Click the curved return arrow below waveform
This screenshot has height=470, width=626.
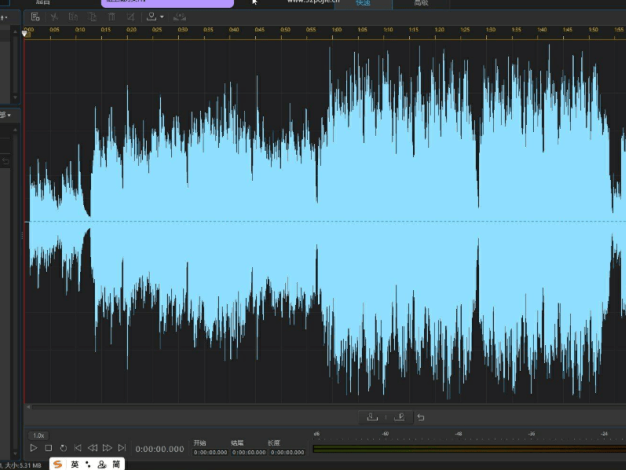(421, 417)
